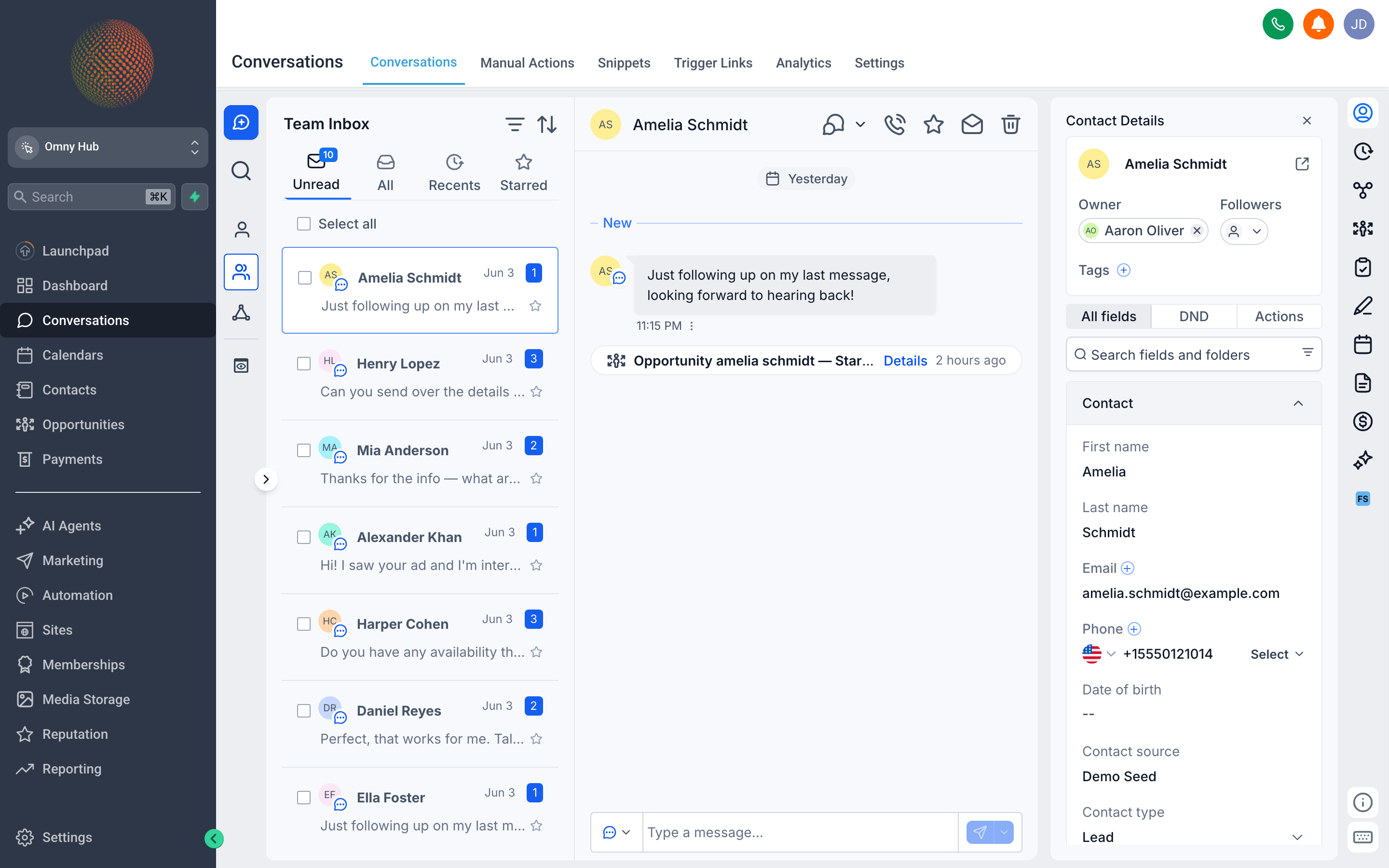Click the Type a message input field

800,832
